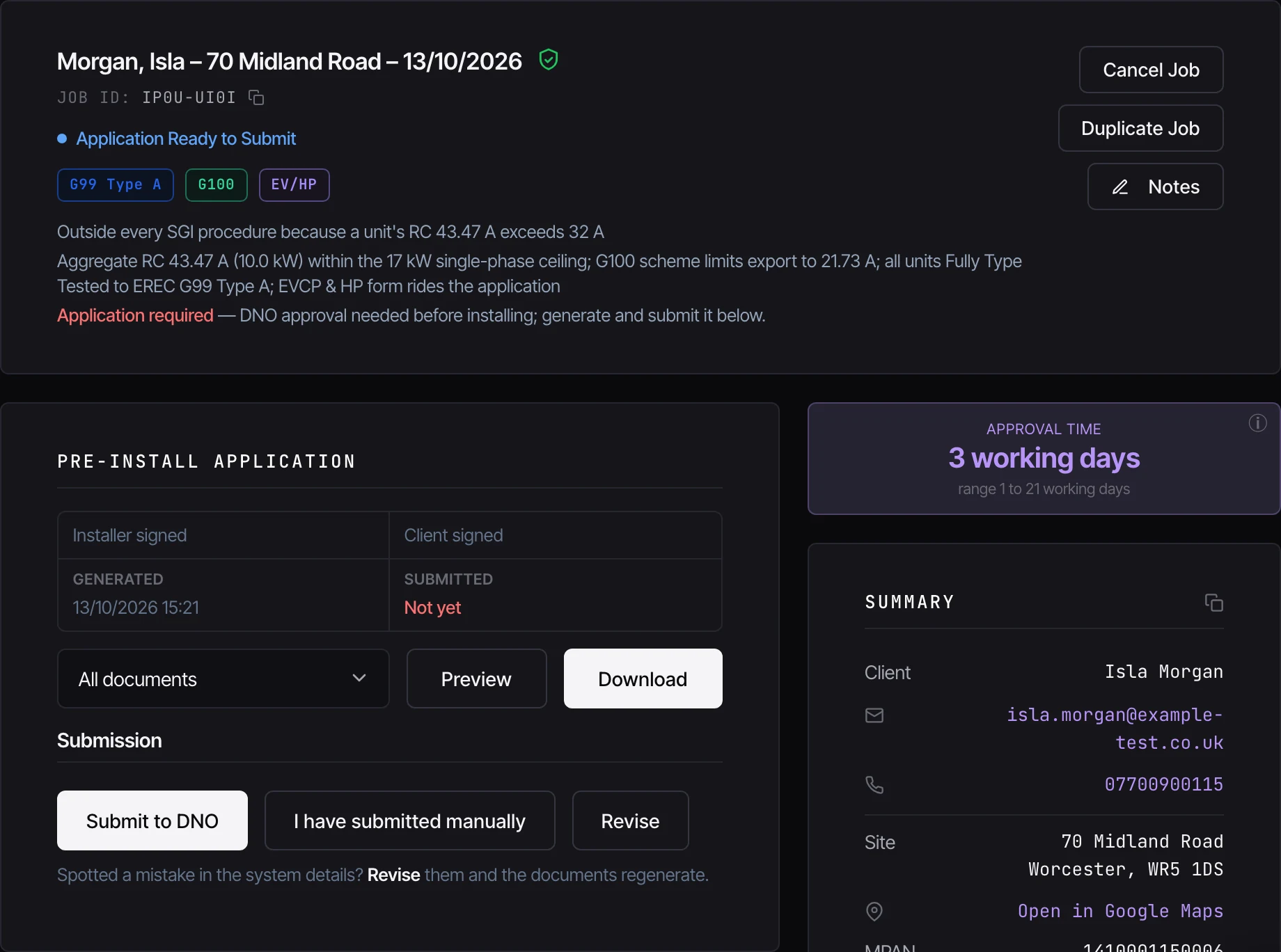Click the range 1 to 21 working days text
Screen dimensions: 1281x952
click(1044, 489)
